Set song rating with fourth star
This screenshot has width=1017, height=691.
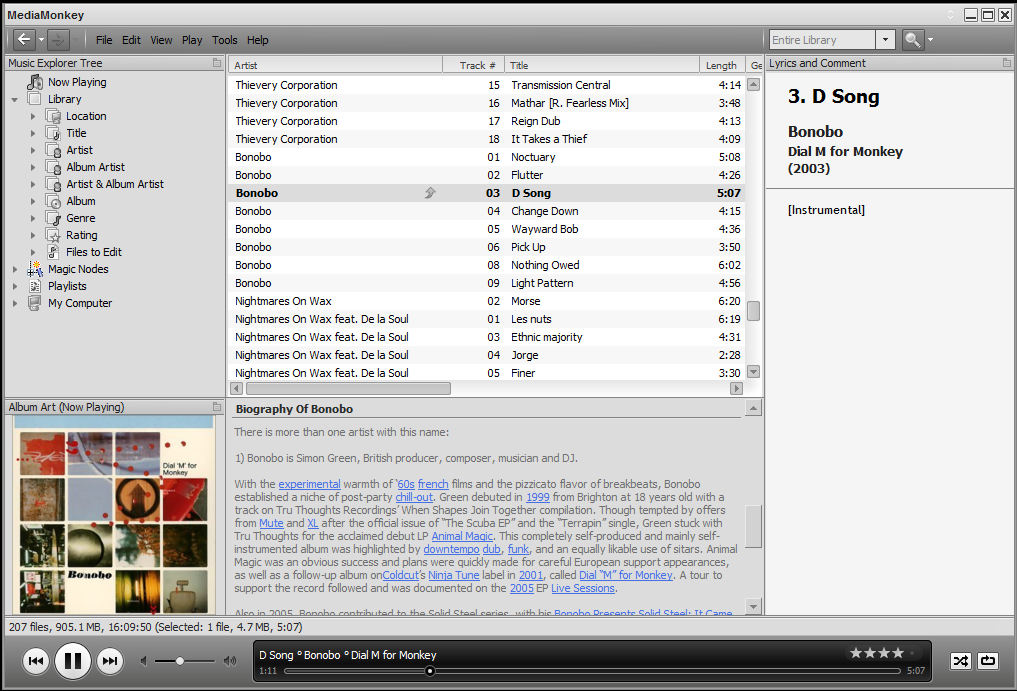(896, 653)
